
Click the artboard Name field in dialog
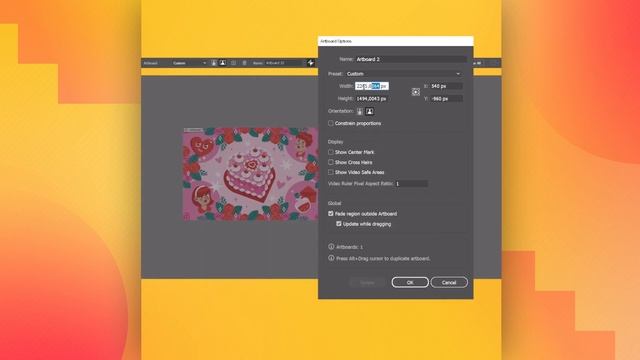[411, 59]
